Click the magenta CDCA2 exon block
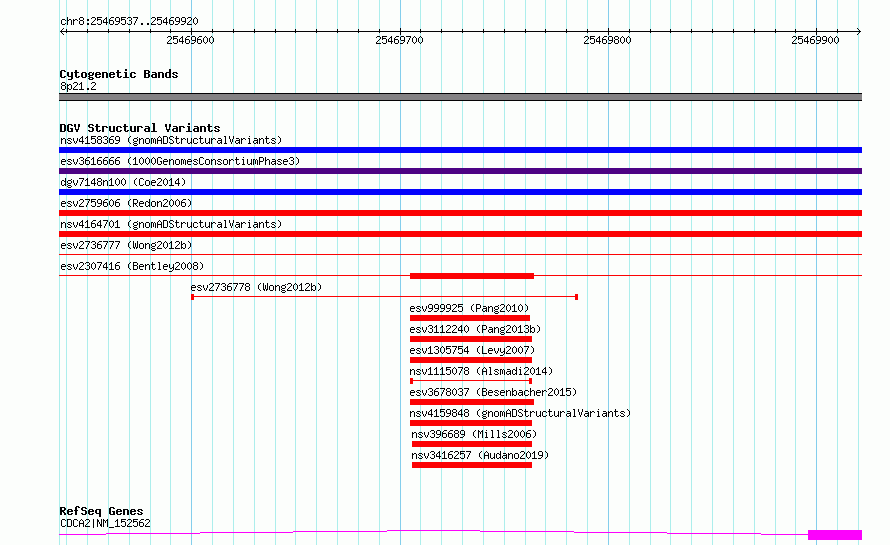This screenshot has height=545, width=890. [x=835, y=535]
